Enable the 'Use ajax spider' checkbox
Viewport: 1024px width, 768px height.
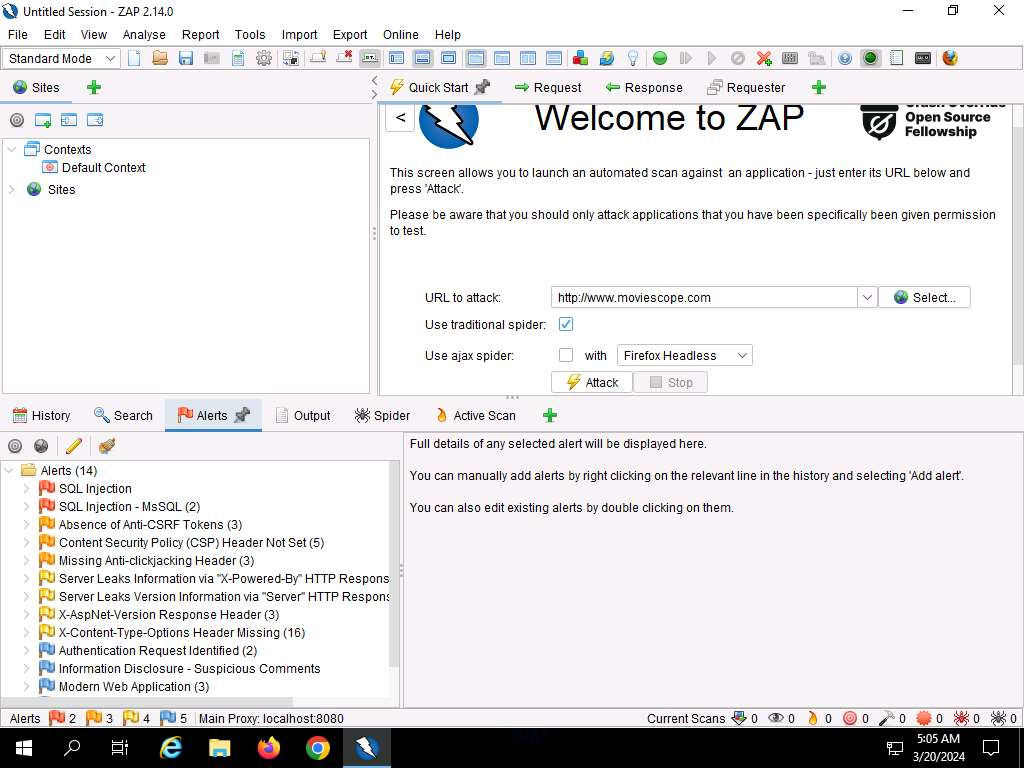[x=566, y=355]
